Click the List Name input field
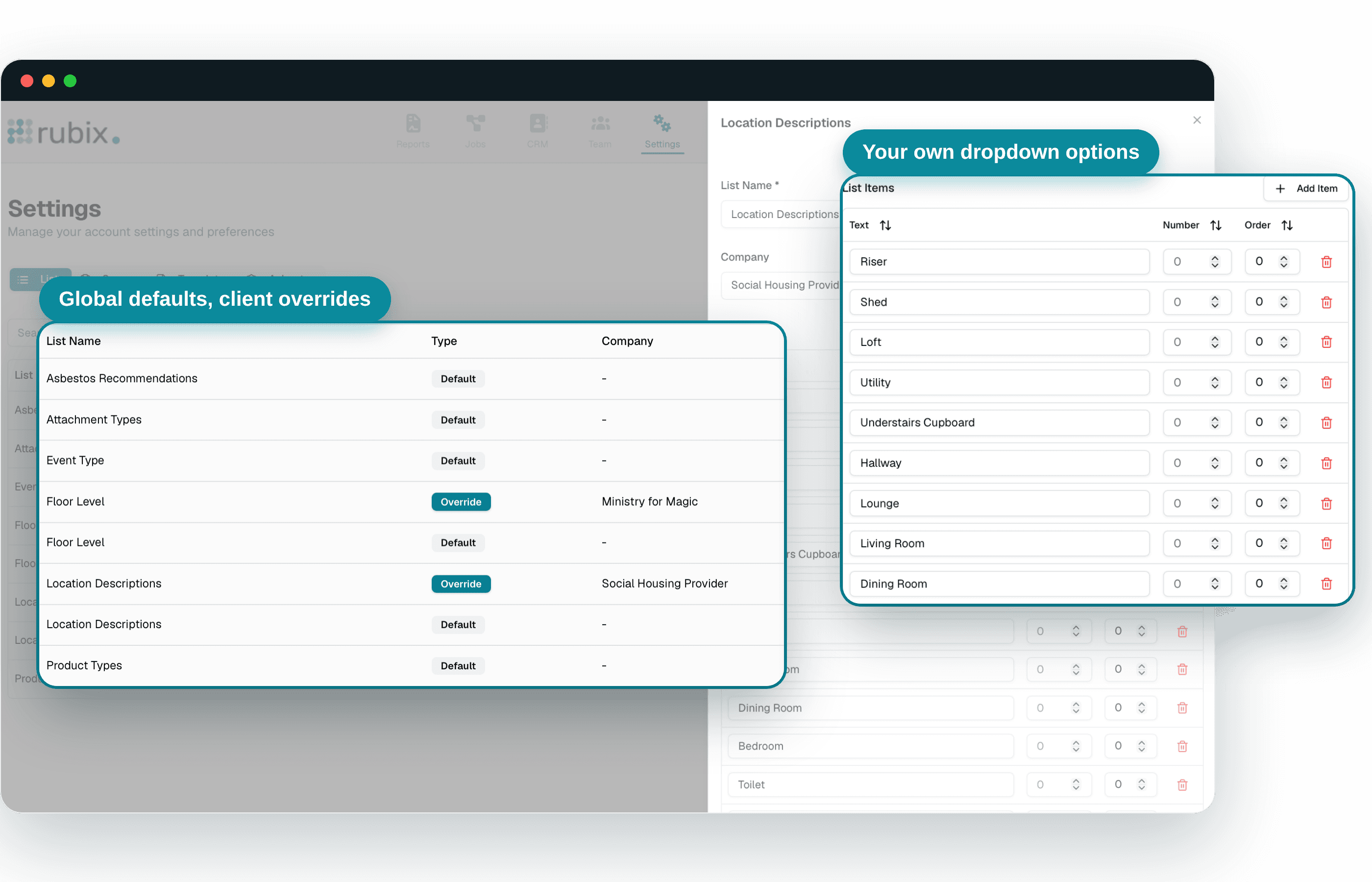The height and width of the screenshot is (882, 1372). [x=782, y=214]
